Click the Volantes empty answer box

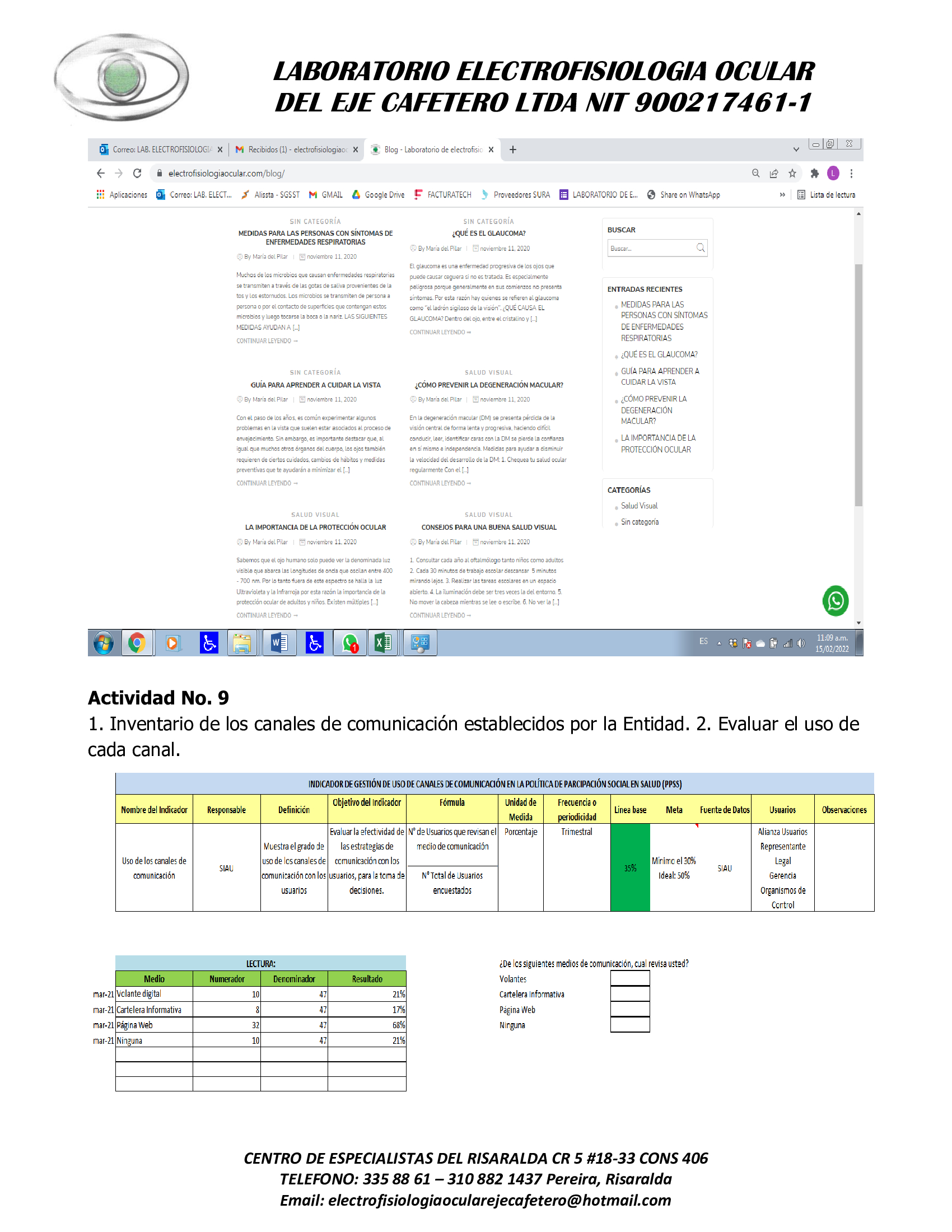(x=630, y=978)
